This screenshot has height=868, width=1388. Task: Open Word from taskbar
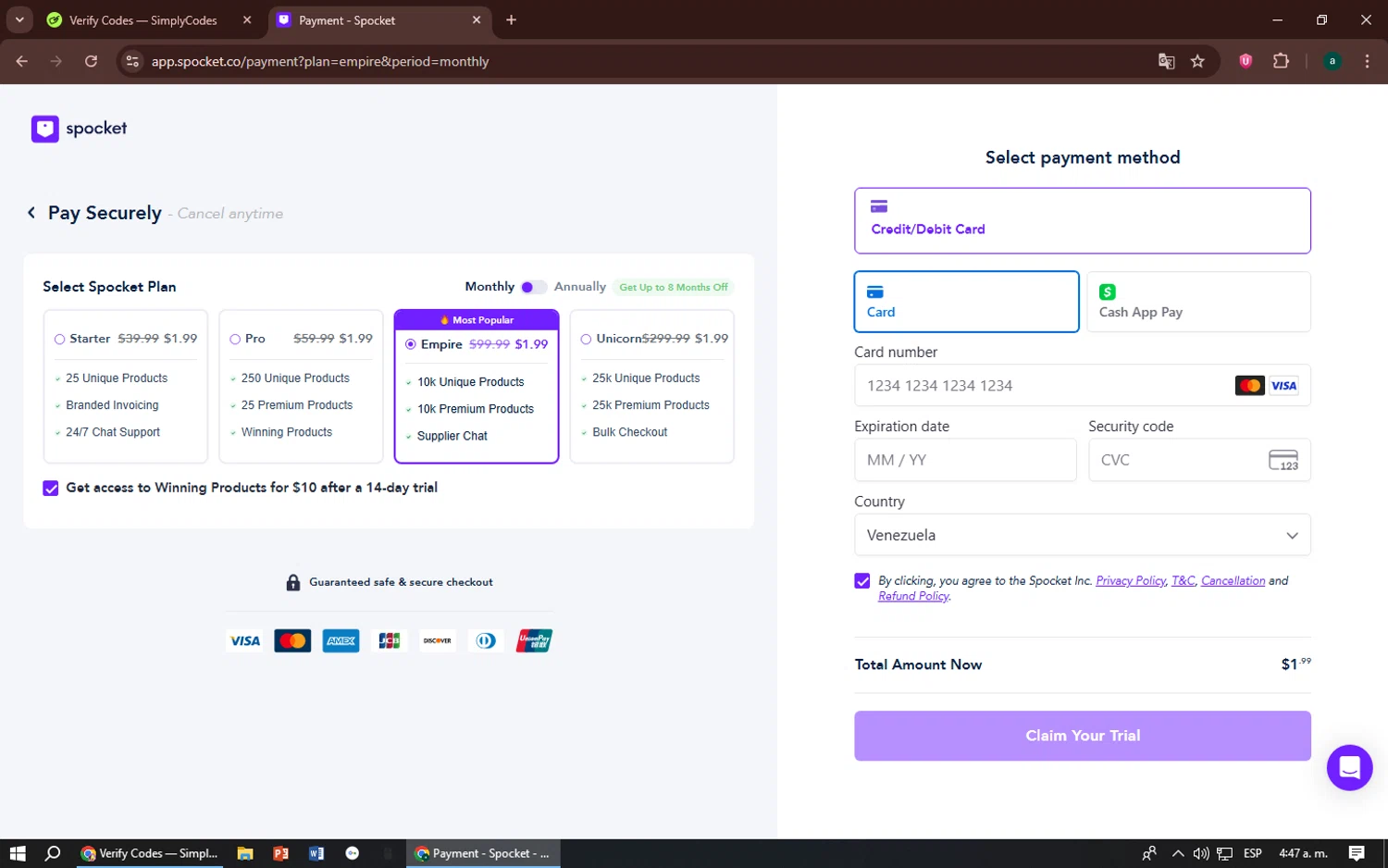[x=316, y=853]
